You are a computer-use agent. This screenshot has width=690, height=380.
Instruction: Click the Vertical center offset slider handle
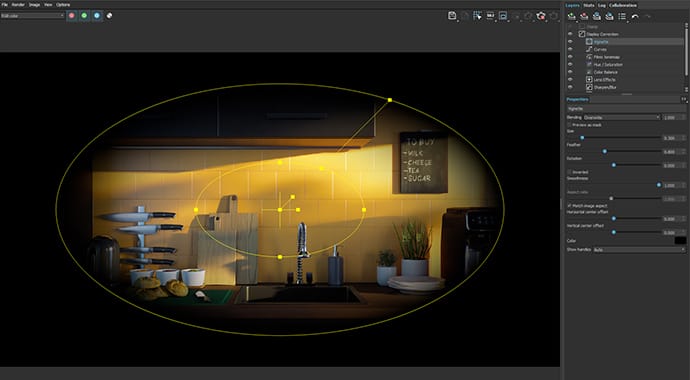[x=613, y=232]
